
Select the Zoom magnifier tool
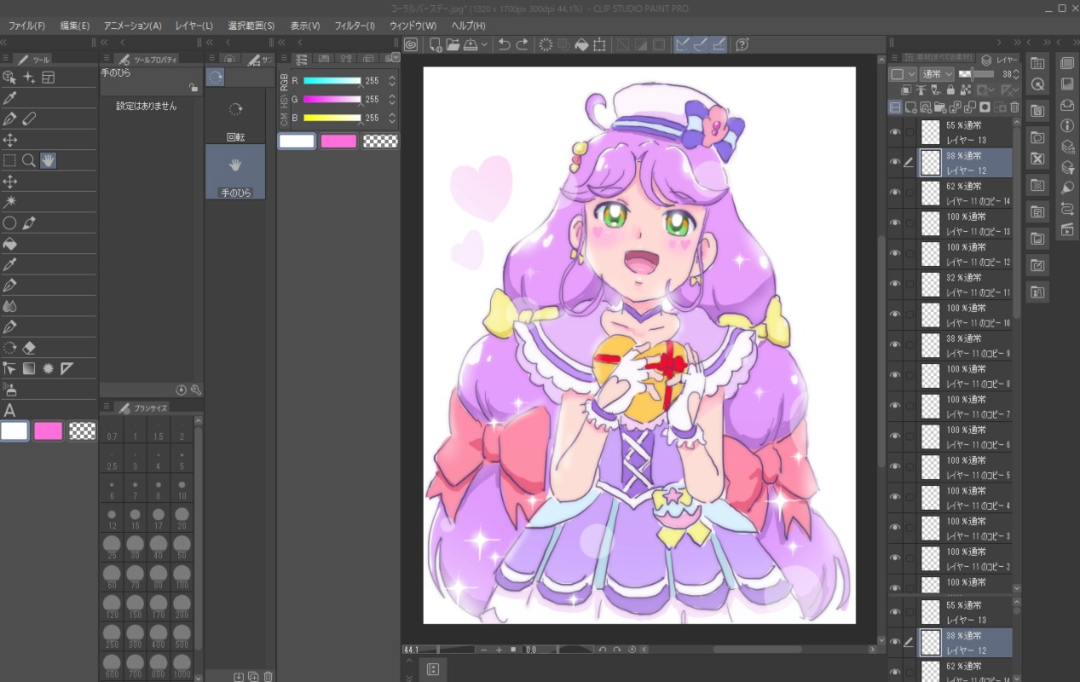pos(29,160)
